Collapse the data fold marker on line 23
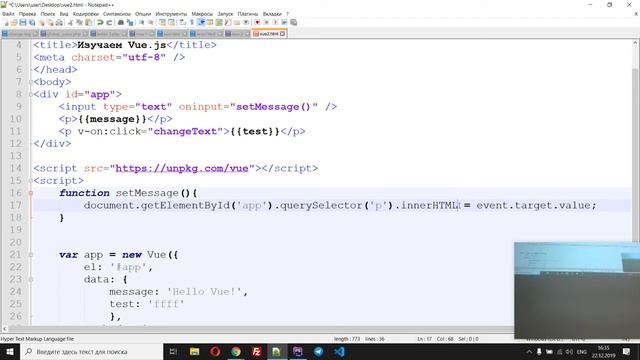This screenshot has width=640, height=360. pyautogui.click(x=31, y=279)
